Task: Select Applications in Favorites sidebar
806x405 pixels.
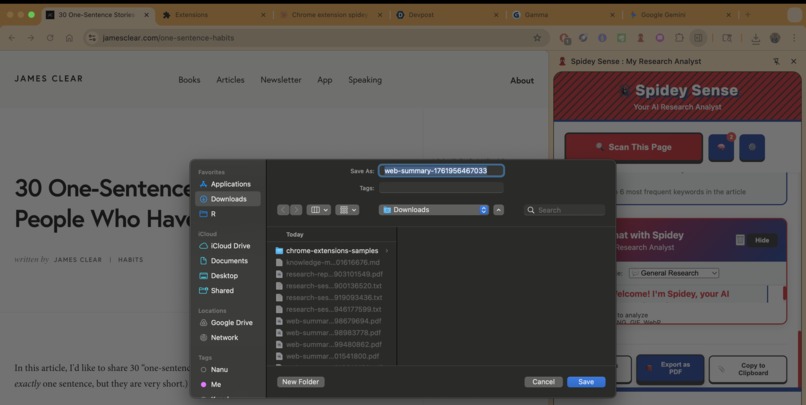Action: click(x=228, y=184)
